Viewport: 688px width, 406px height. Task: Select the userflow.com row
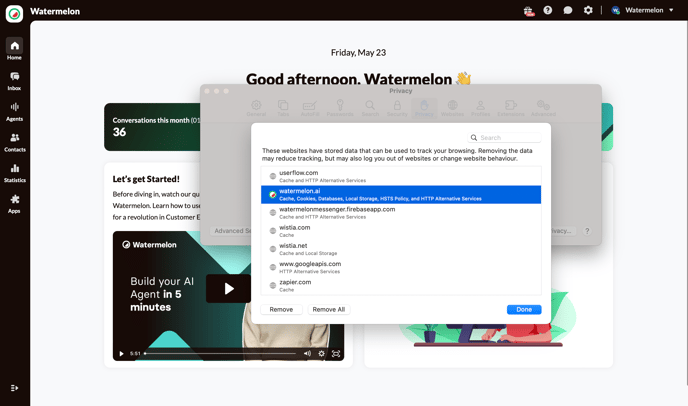[x=401, y=176]
